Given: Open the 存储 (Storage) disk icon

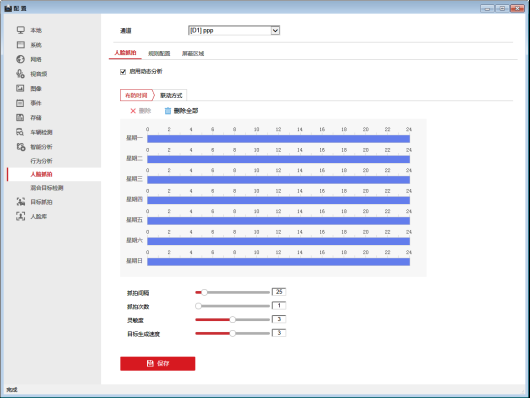Looking at the screenshot, I should (x=20, y=117).
